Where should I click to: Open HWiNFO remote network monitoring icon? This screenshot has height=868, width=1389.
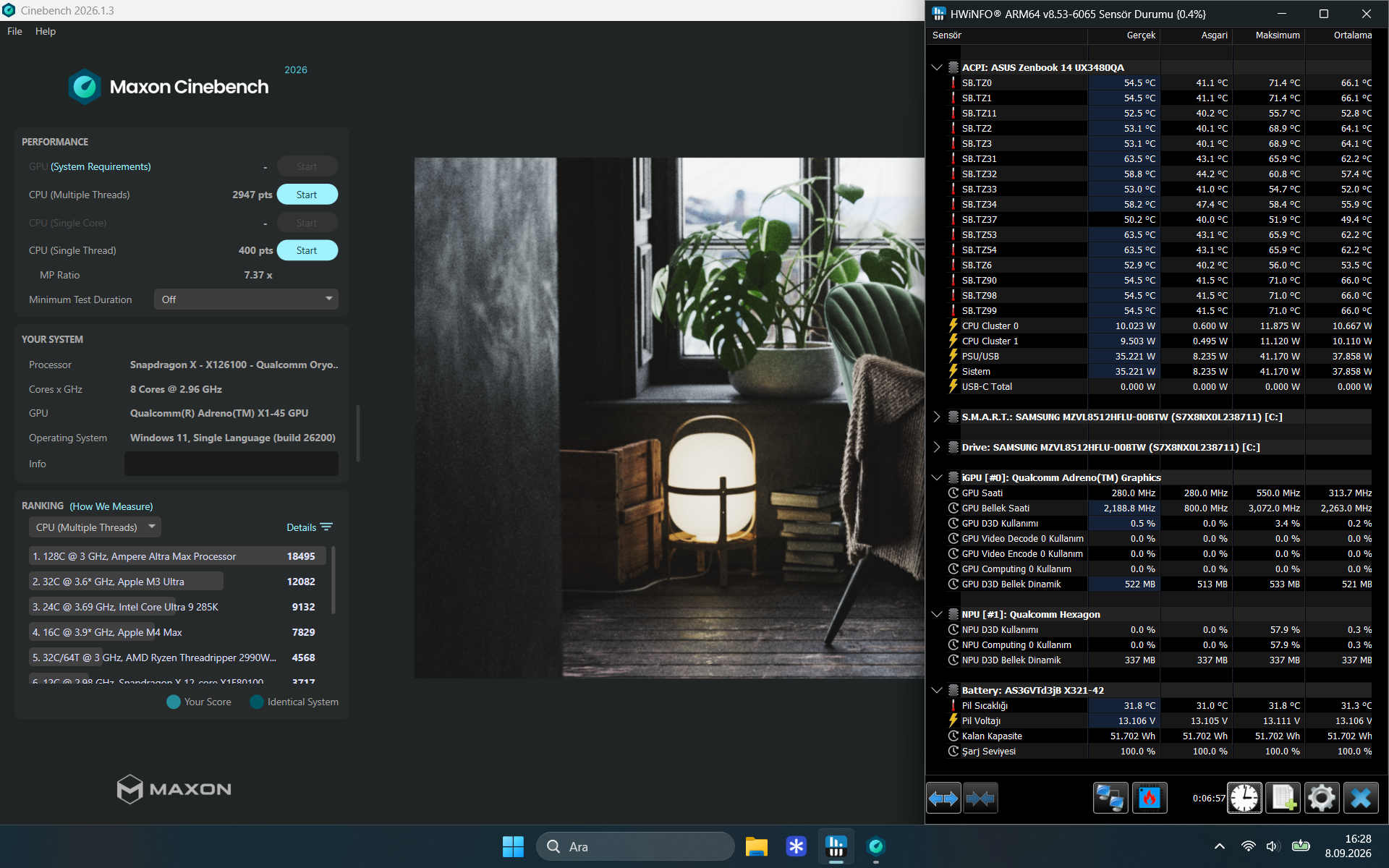point(1110,798)
